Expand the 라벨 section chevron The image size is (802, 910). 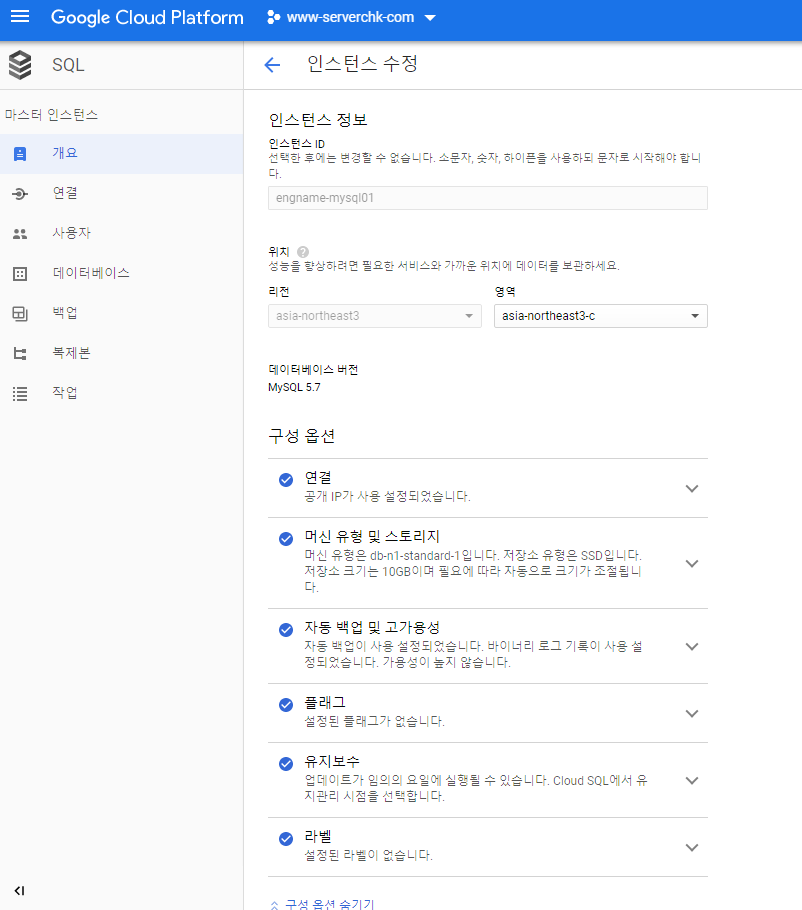[x=692, y=847]
